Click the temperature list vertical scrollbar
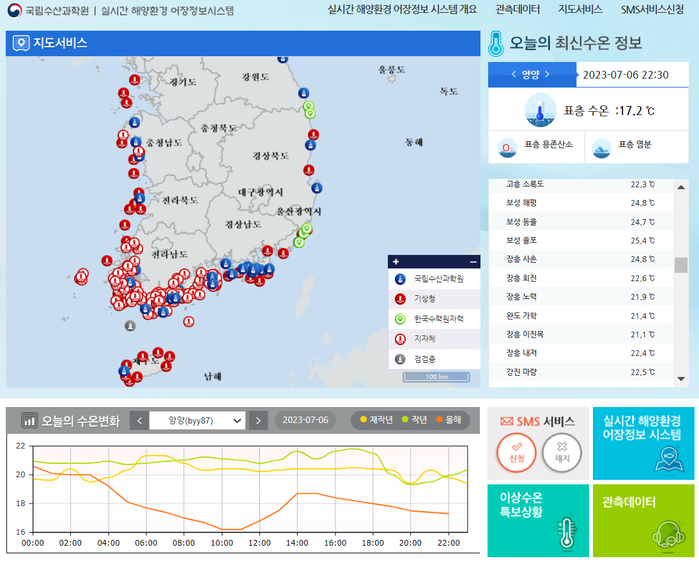 (680, 280)
